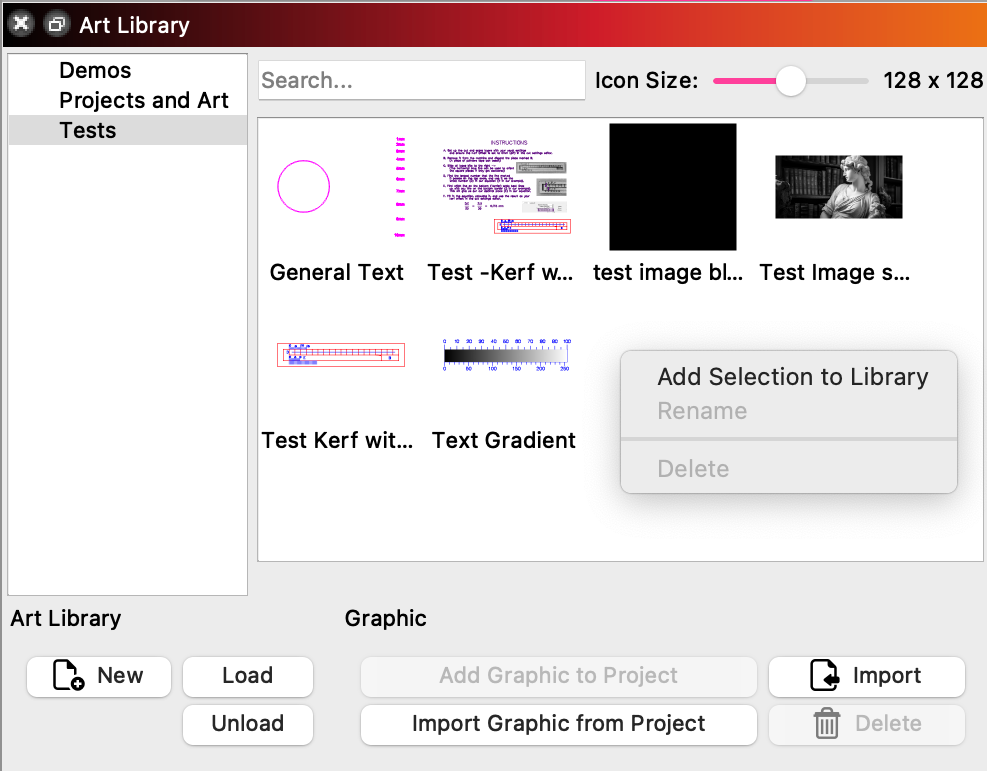This screenshot has height=771, width=987.
Task: Select the Test Image s statue thumbnail
Action: pos(838,187)
